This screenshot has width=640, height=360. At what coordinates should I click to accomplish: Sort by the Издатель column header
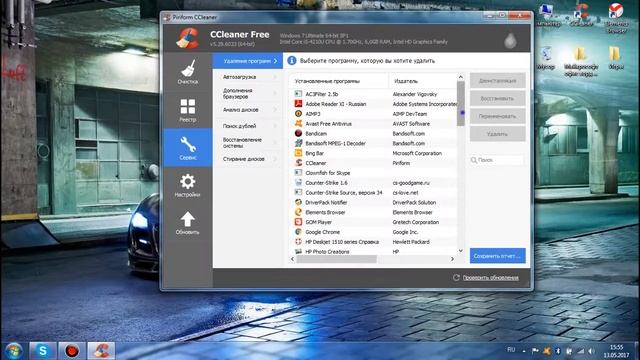(x=422, y=81)
